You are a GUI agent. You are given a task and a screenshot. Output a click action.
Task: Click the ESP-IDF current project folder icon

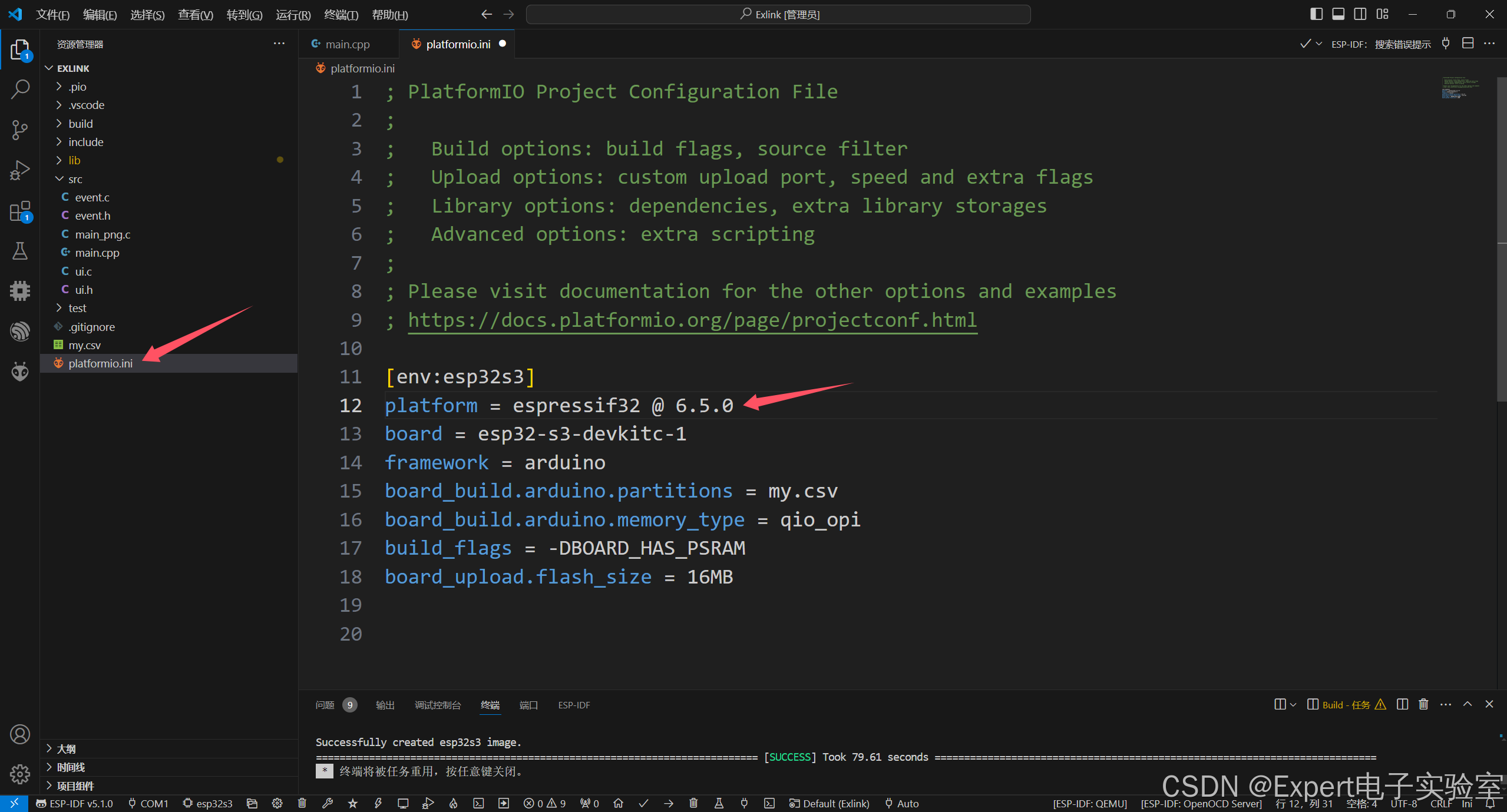pyautogui.click(x=252, y=803)
